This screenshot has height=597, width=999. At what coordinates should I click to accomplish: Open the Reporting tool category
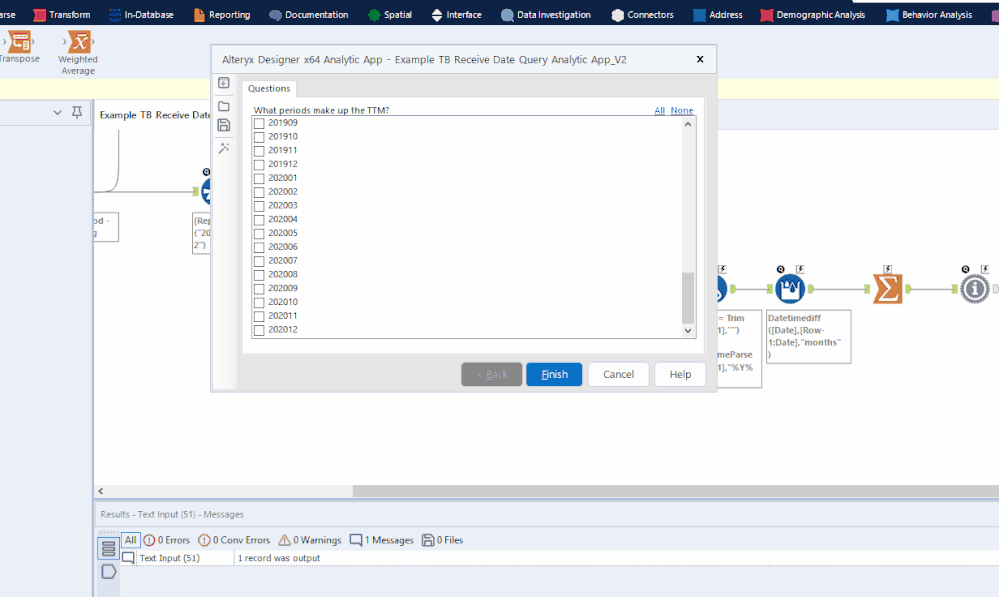pyautogui.click(x=222, y=15)
